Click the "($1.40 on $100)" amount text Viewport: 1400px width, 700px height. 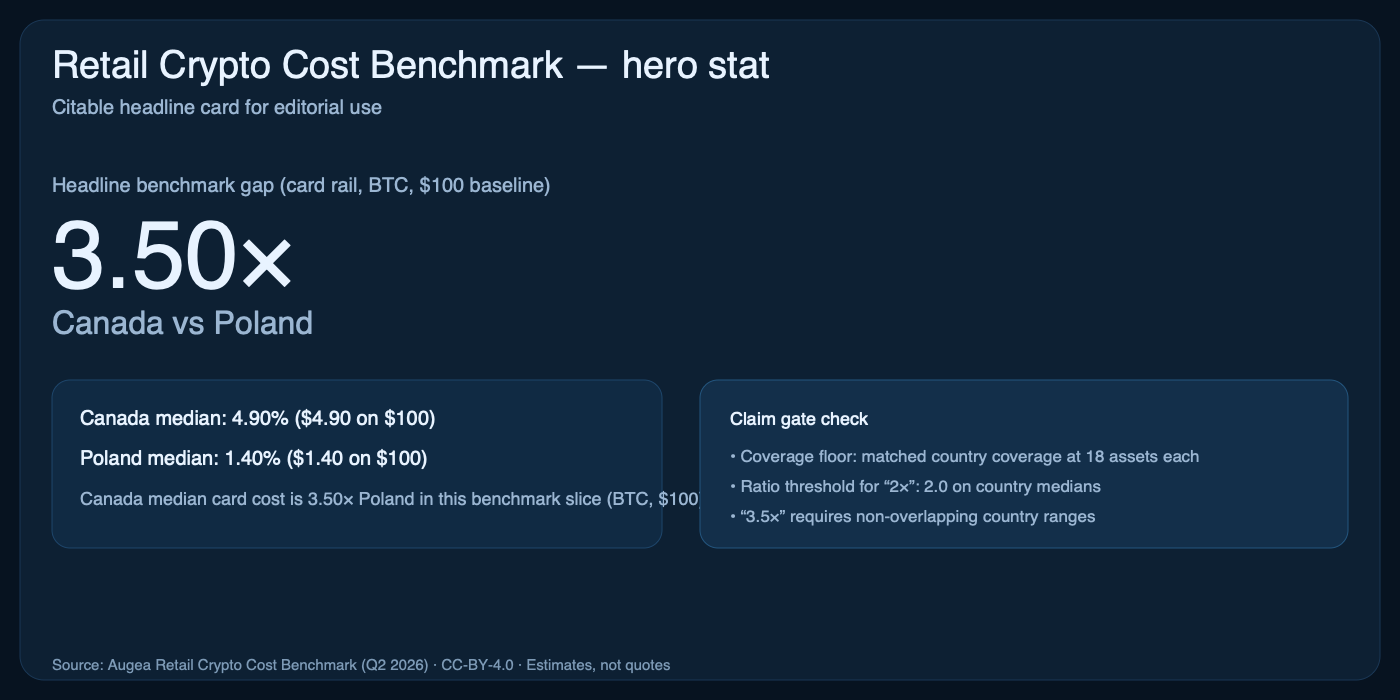coord(357,458)
